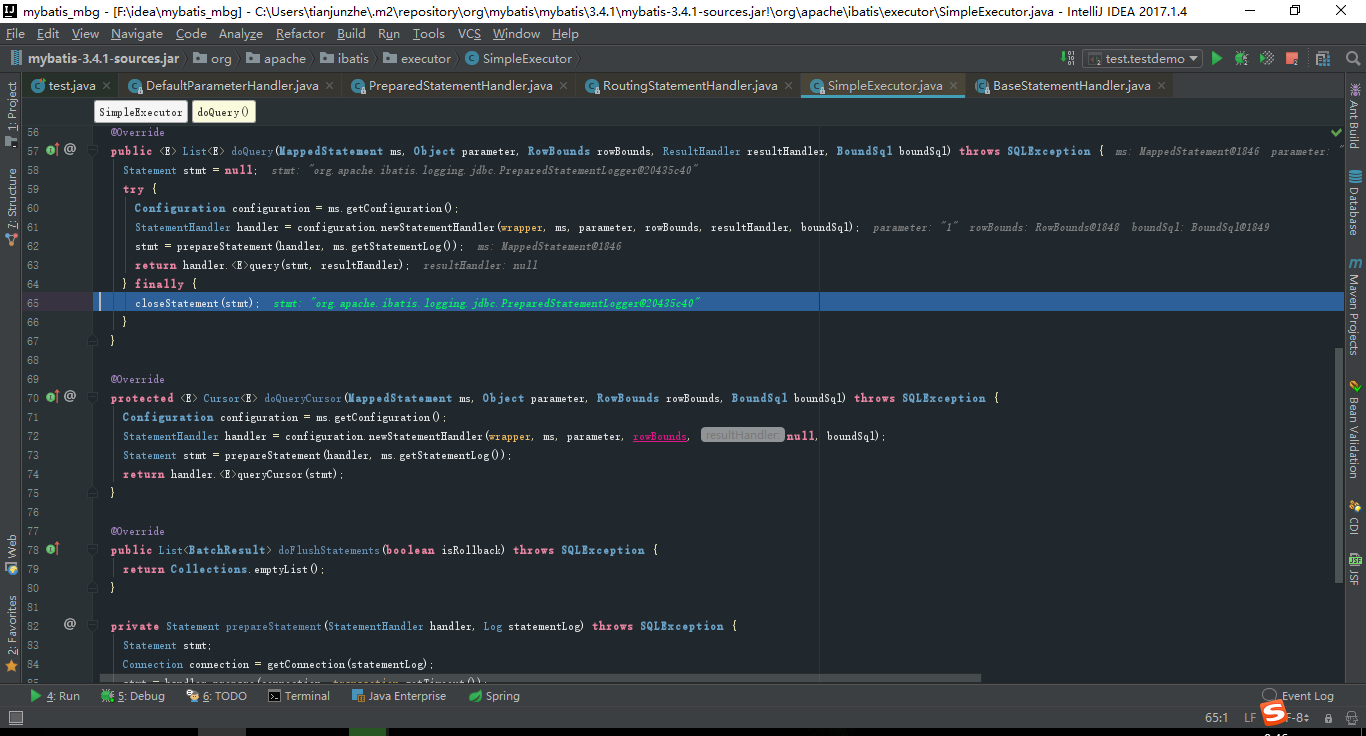Image resolution: width=1366 pixels, height=736 pixels.
Task: Collapse the doQuery method with fold arrow
Action: (93, 150)
